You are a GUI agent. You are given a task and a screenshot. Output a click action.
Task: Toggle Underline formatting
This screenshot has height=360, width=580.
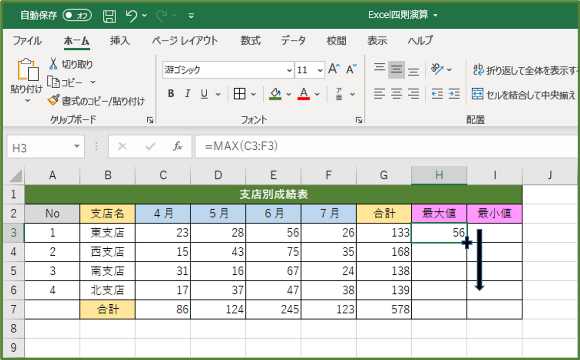[204, 94]
